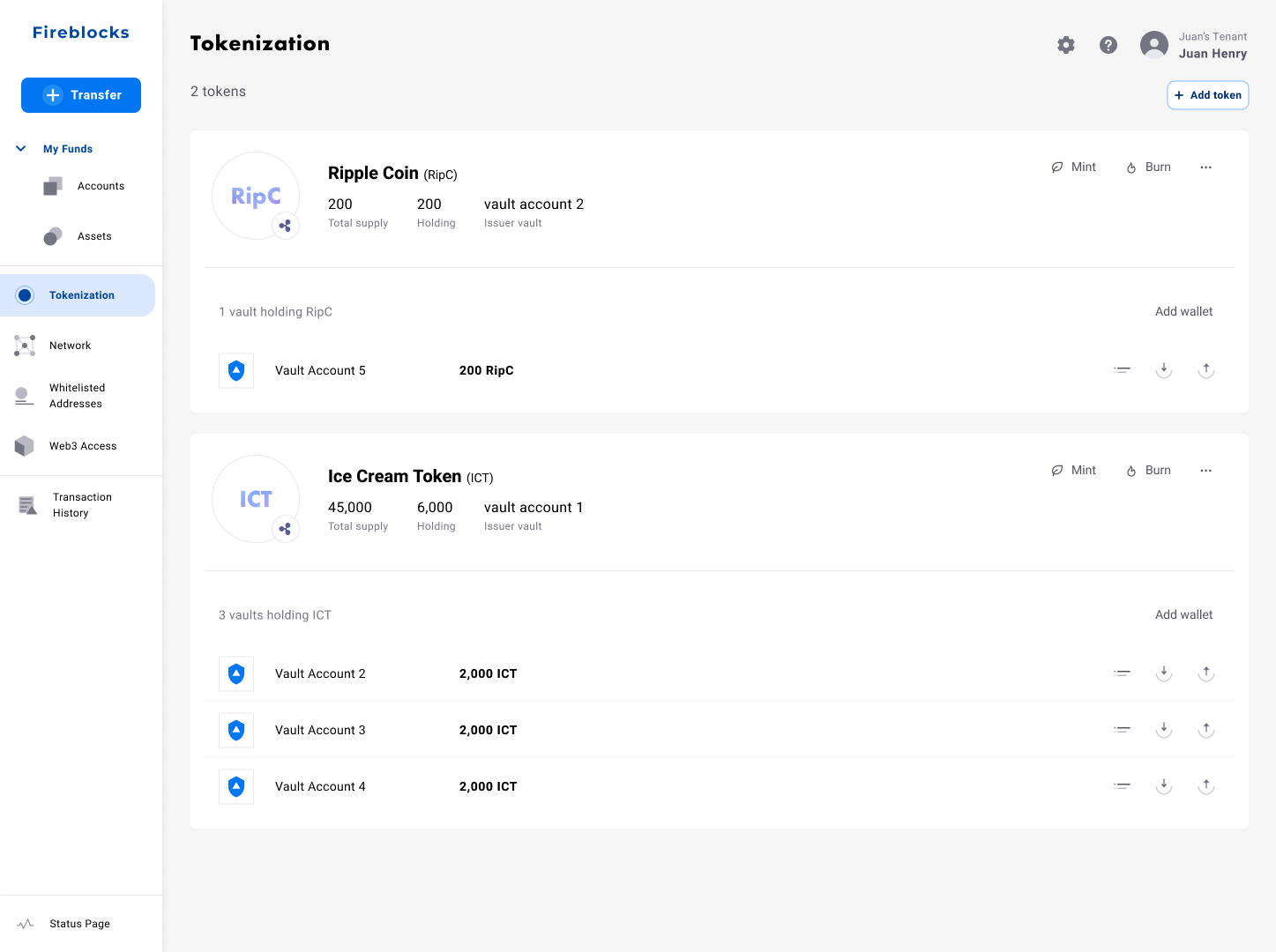1276x952 pixels.
Task: Click 'vault account 2' issuer vault
Action: [534, 205]
